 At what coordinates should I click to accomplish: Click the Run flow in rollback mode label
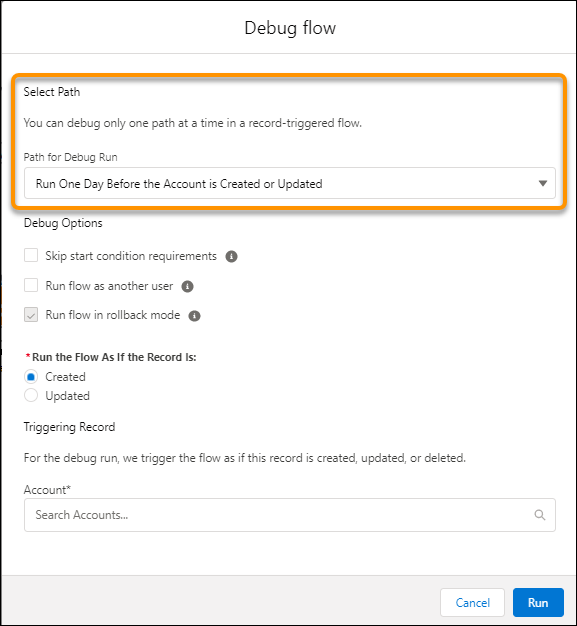[113, 315]
